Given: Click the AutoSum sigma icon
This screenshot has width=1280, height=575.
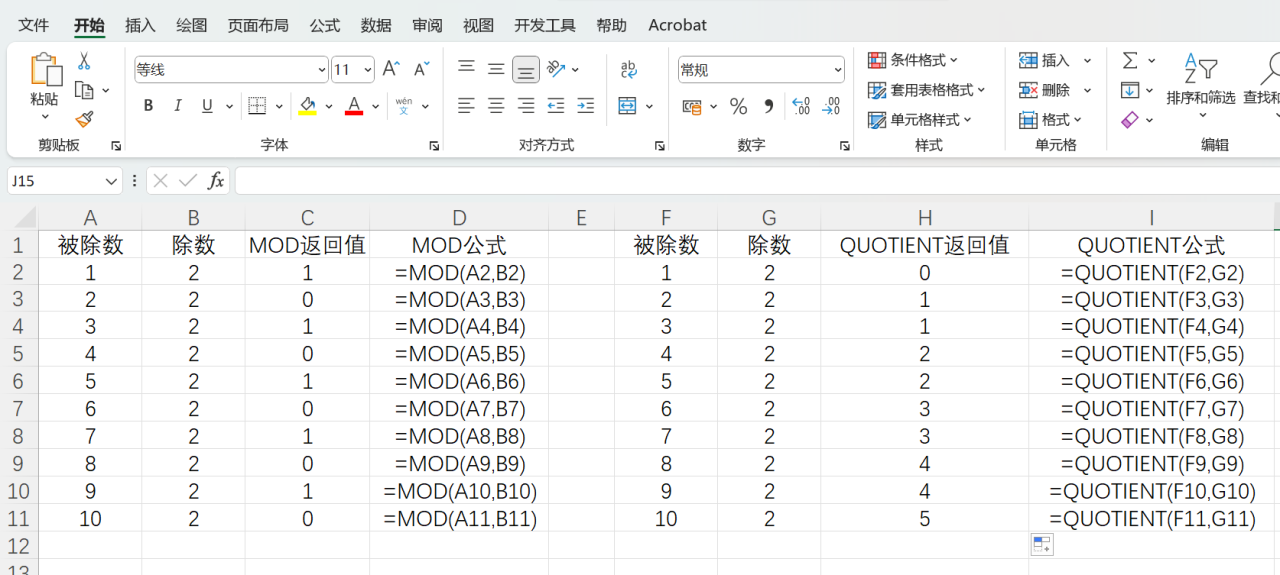Looking at the screenshot, I should pyautogui.click(x=1130, y=61).
